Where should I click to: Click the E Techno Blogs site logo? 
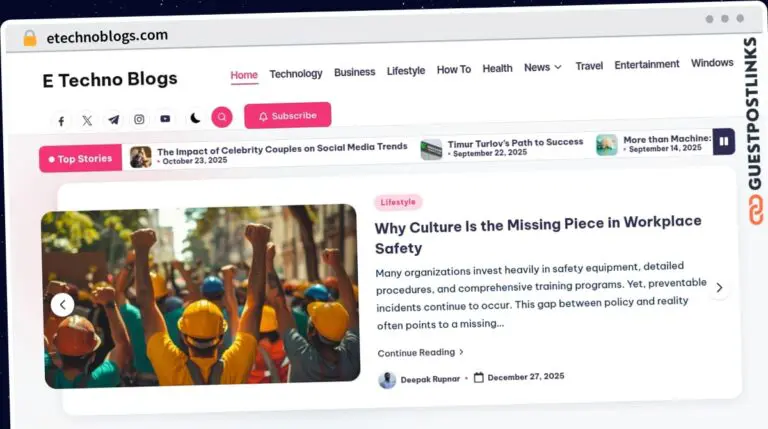[x=110, y=79]
